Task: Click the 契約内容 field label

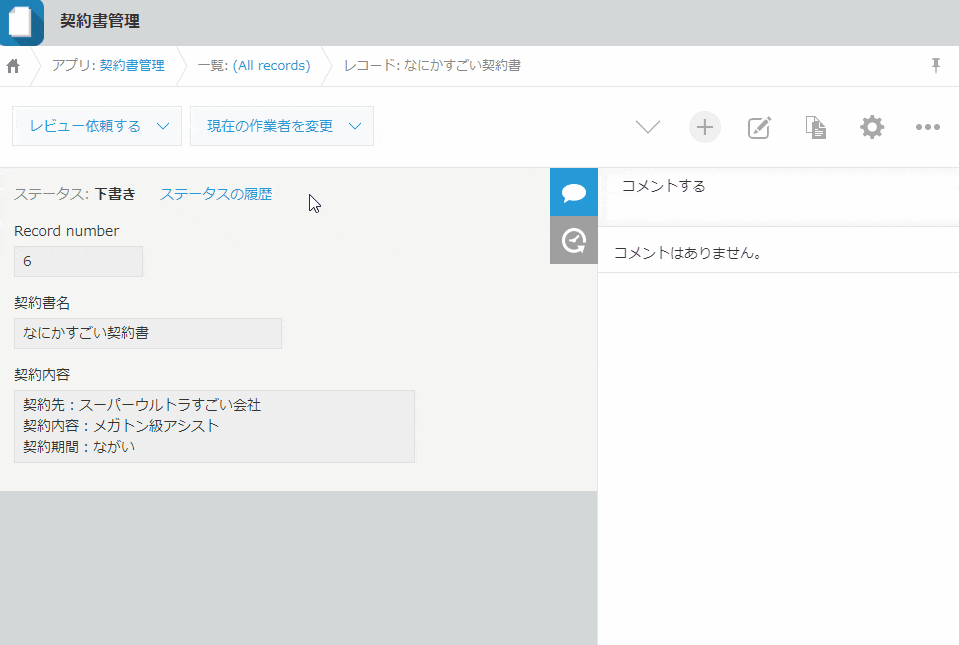Action: (42, 375)
